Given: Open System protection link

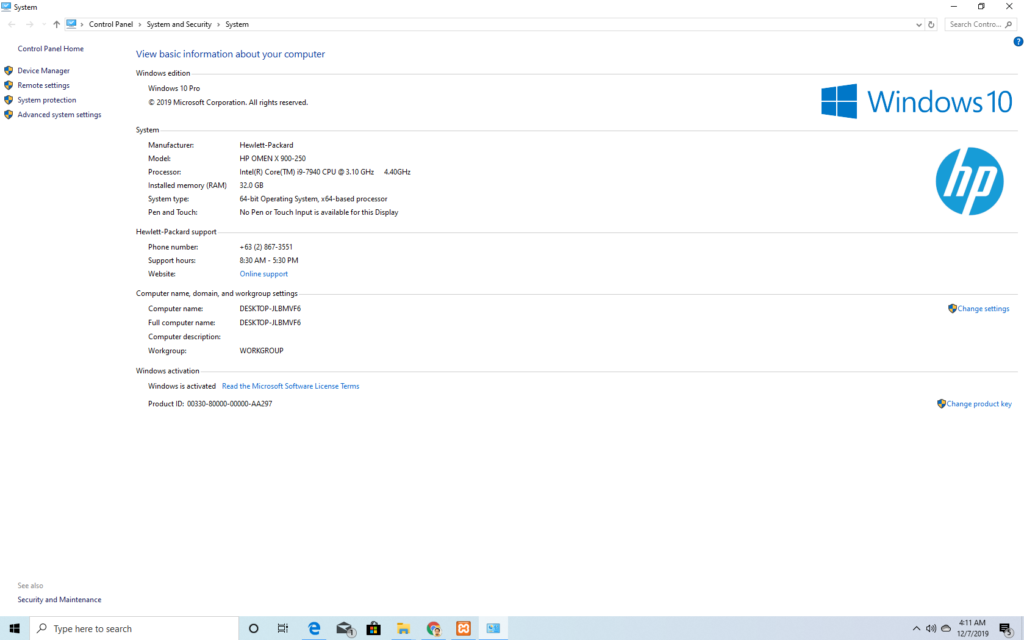Looking at the screenshot, I should pos(46,100).
